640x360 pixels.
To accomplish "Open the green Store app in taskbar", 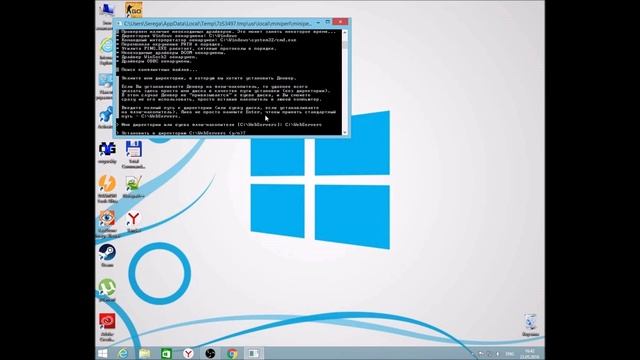I will (166, 353).
